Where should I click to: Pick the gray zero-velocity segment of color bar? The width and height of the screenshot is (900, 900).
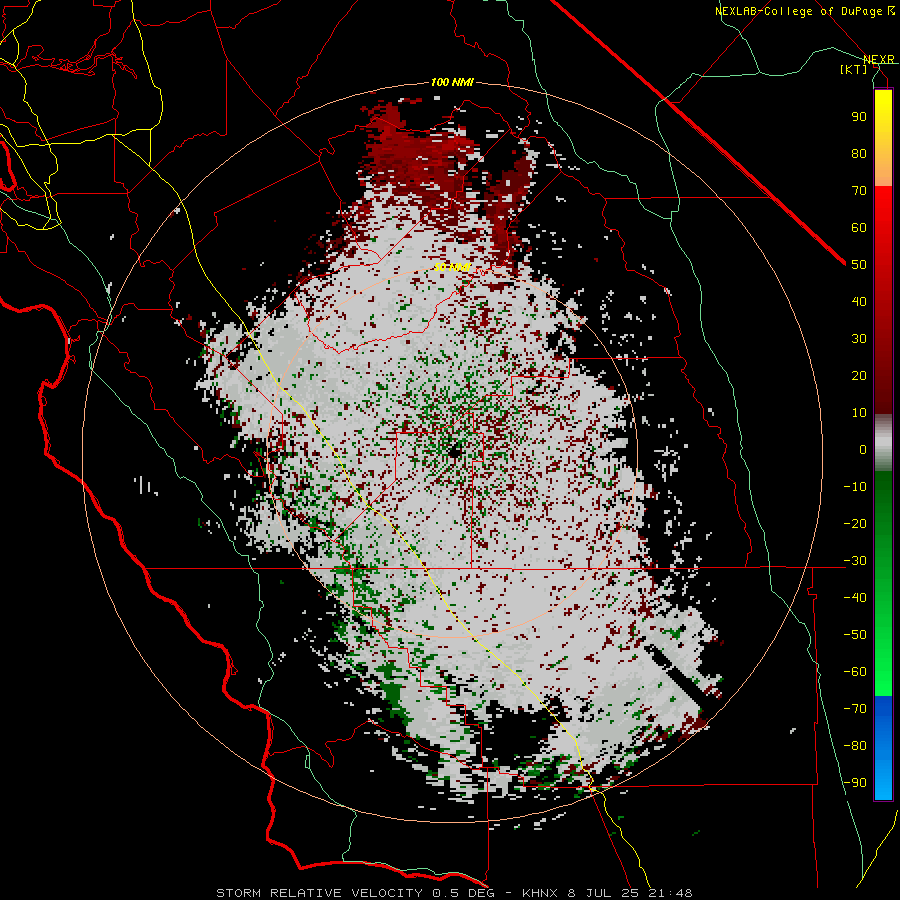tap(883, 442)
